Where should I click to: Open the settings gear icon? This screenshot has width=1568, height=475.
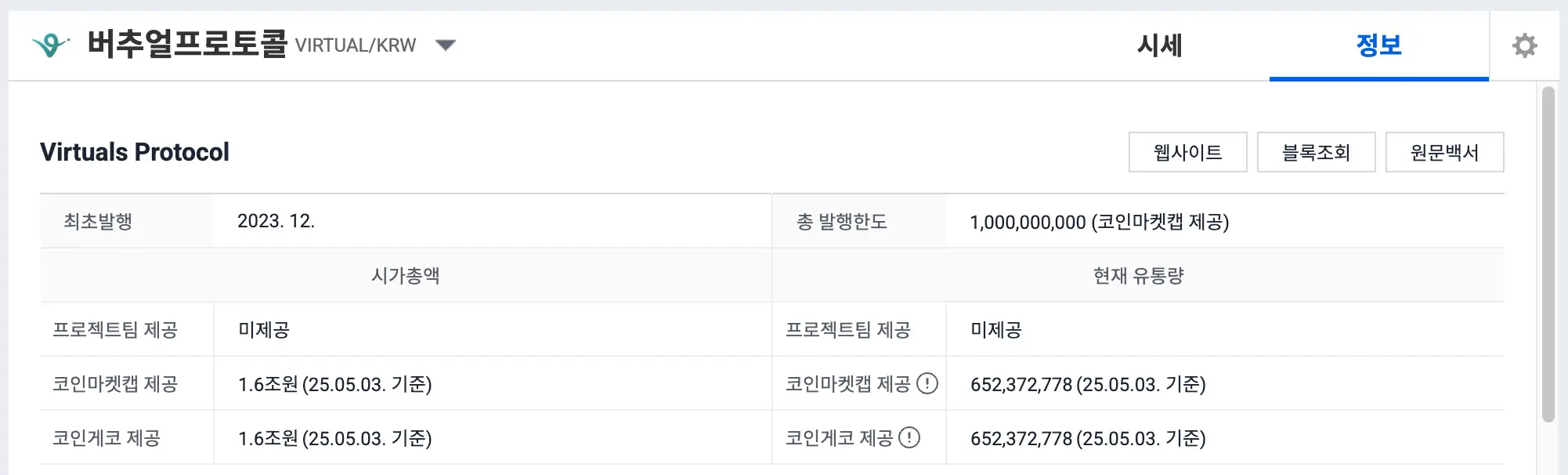tap(1524, 45)
